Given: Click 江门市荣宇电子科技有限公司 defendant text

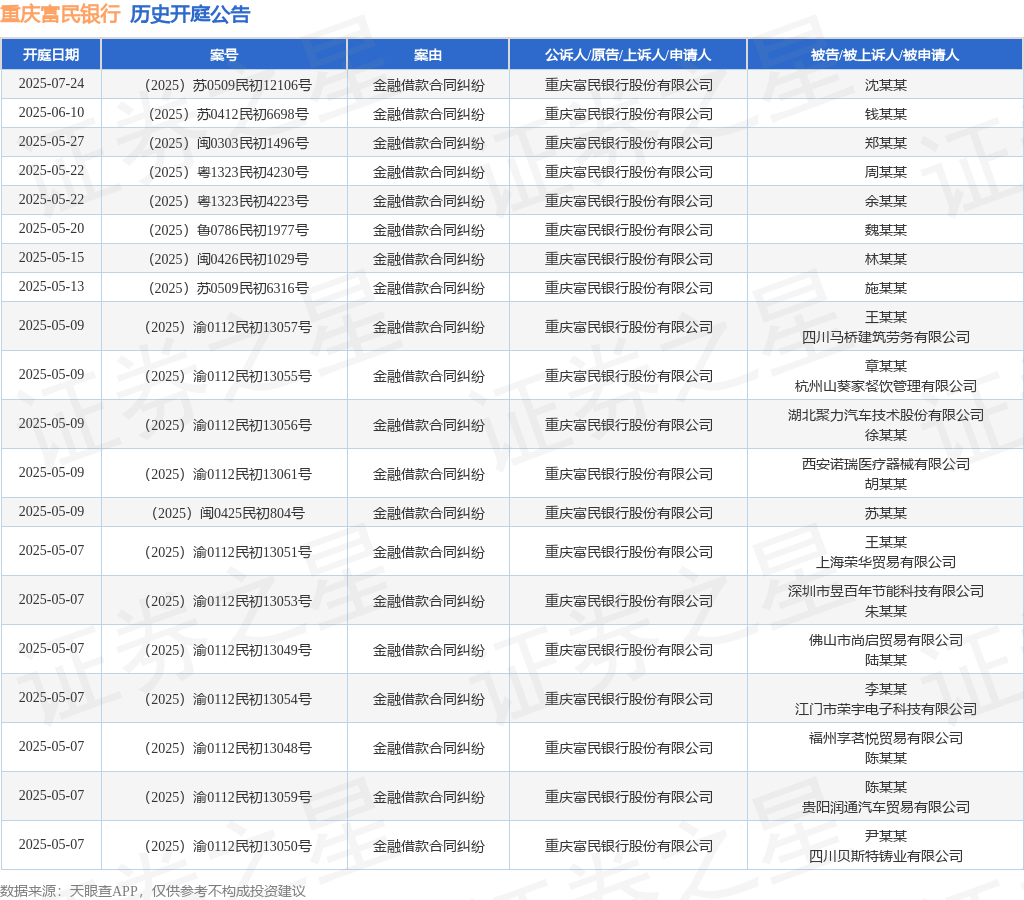Looking at the screenshot, I should click(x=886, y=709).
